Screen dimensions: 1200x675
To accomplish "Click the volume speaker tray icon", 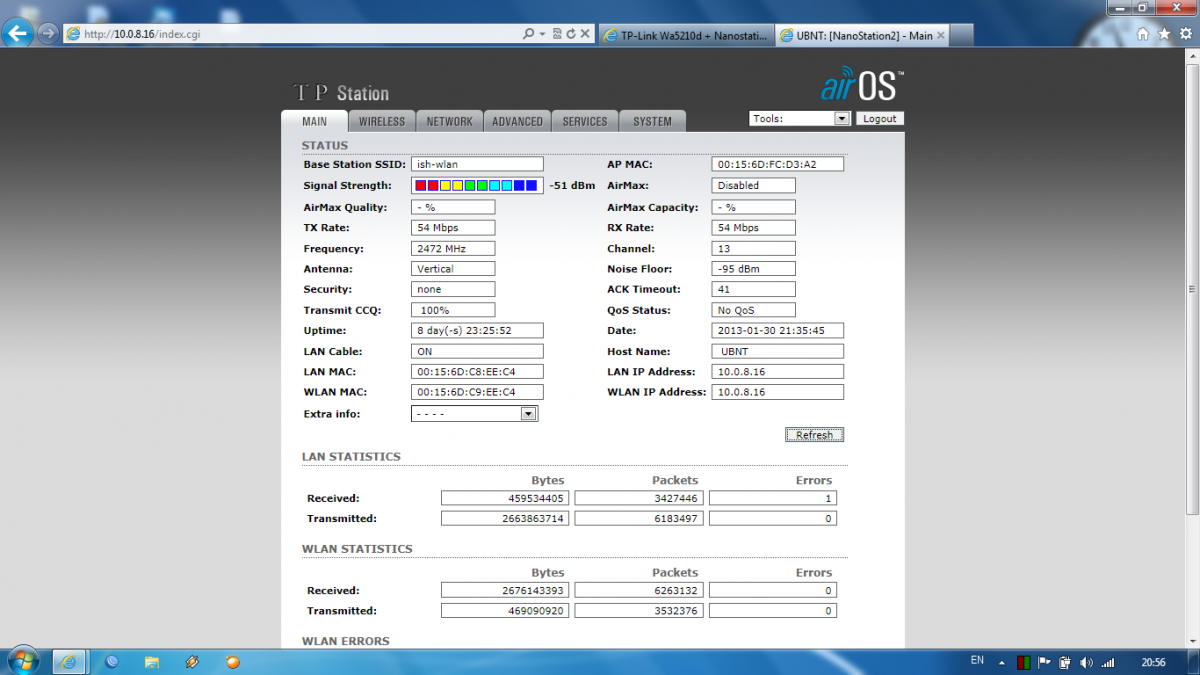I will tap(1087, 662).
